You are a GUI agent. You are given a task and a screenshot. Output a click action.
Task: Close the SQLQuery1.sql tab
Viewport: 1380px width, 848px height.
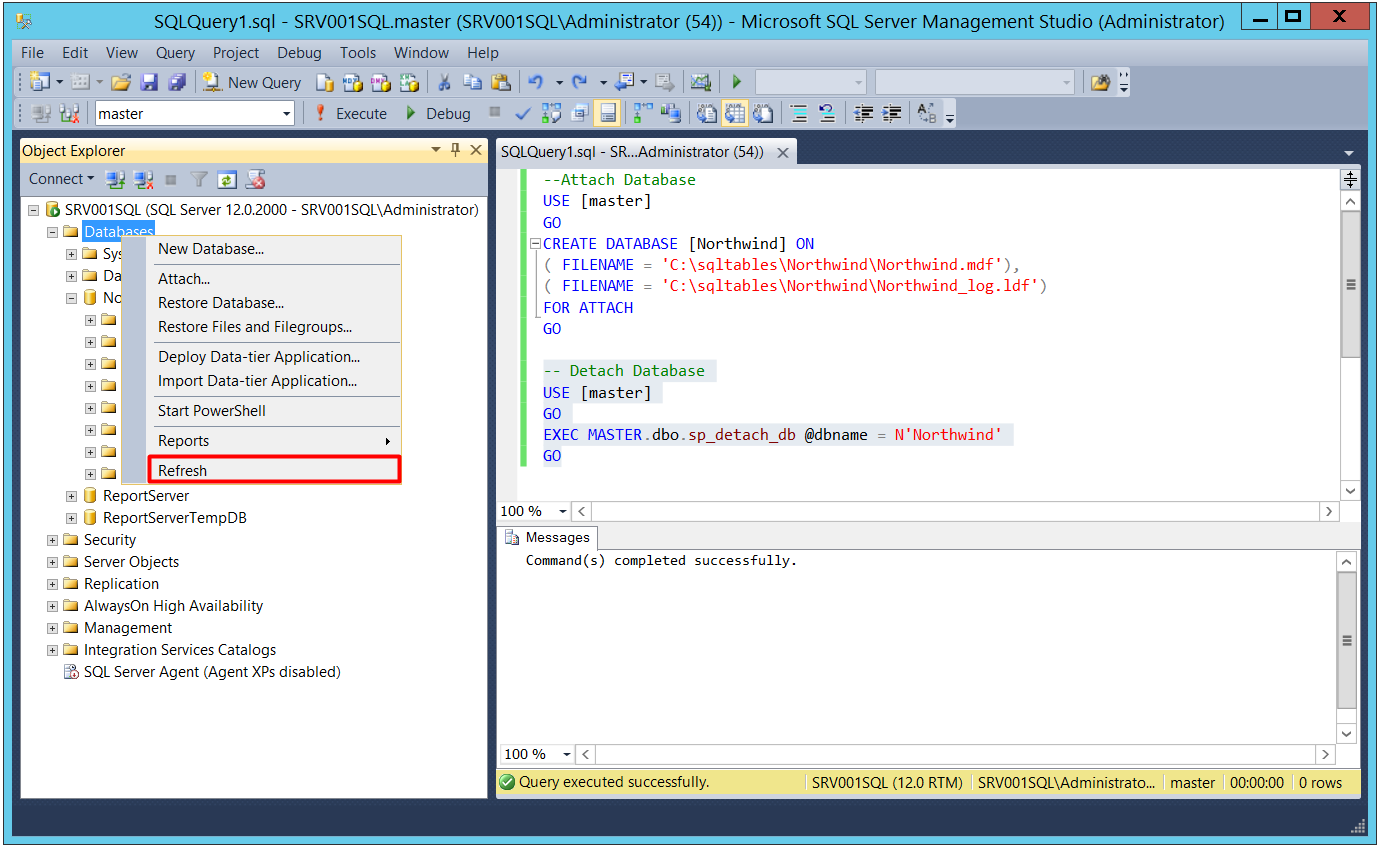783,153
